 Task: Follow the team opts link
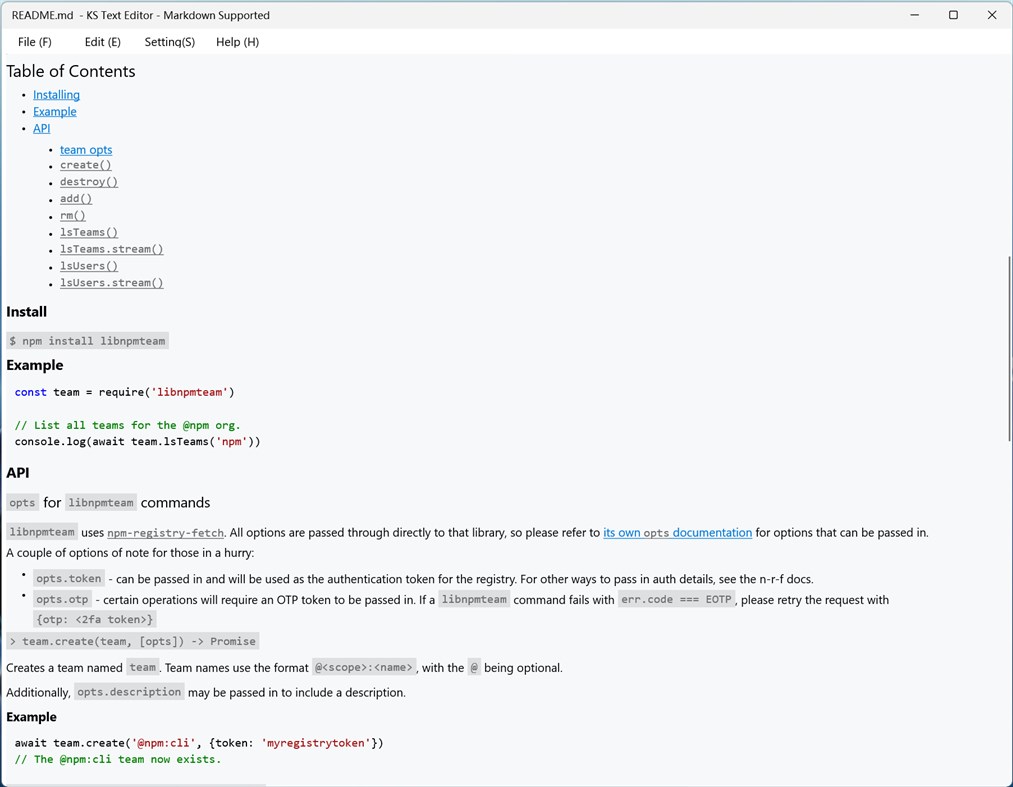point(85,149)
